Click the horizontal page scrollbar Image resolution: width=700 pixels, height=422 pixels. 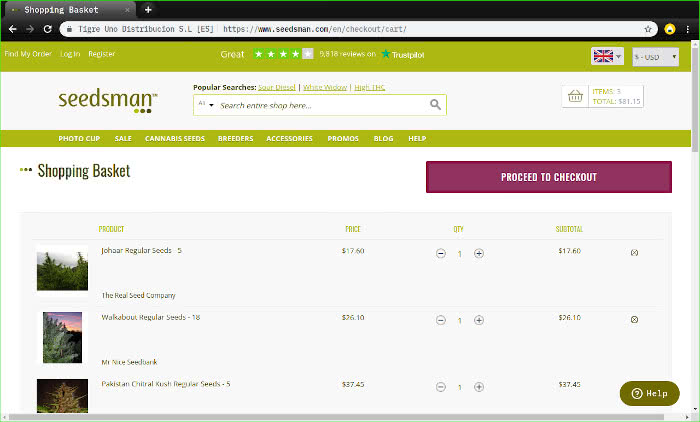[x=336, y=417]
